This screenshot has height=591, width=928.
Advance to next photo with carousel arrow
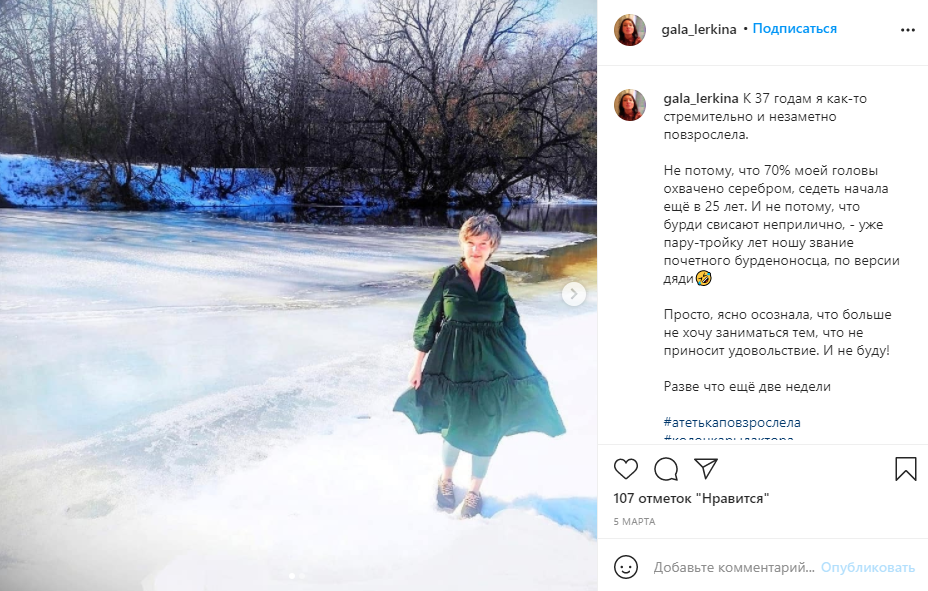pos(573,293)
